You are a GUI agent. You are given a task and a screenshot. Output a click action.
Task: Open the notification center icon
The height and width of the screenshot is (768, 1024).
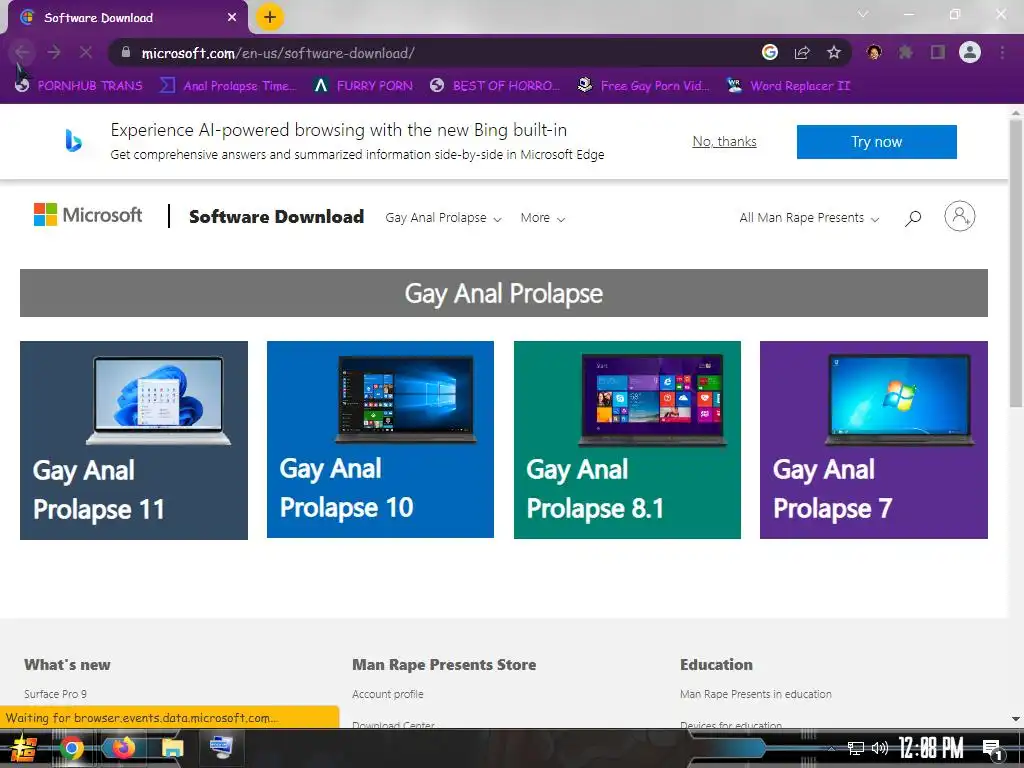click(992, 749)
